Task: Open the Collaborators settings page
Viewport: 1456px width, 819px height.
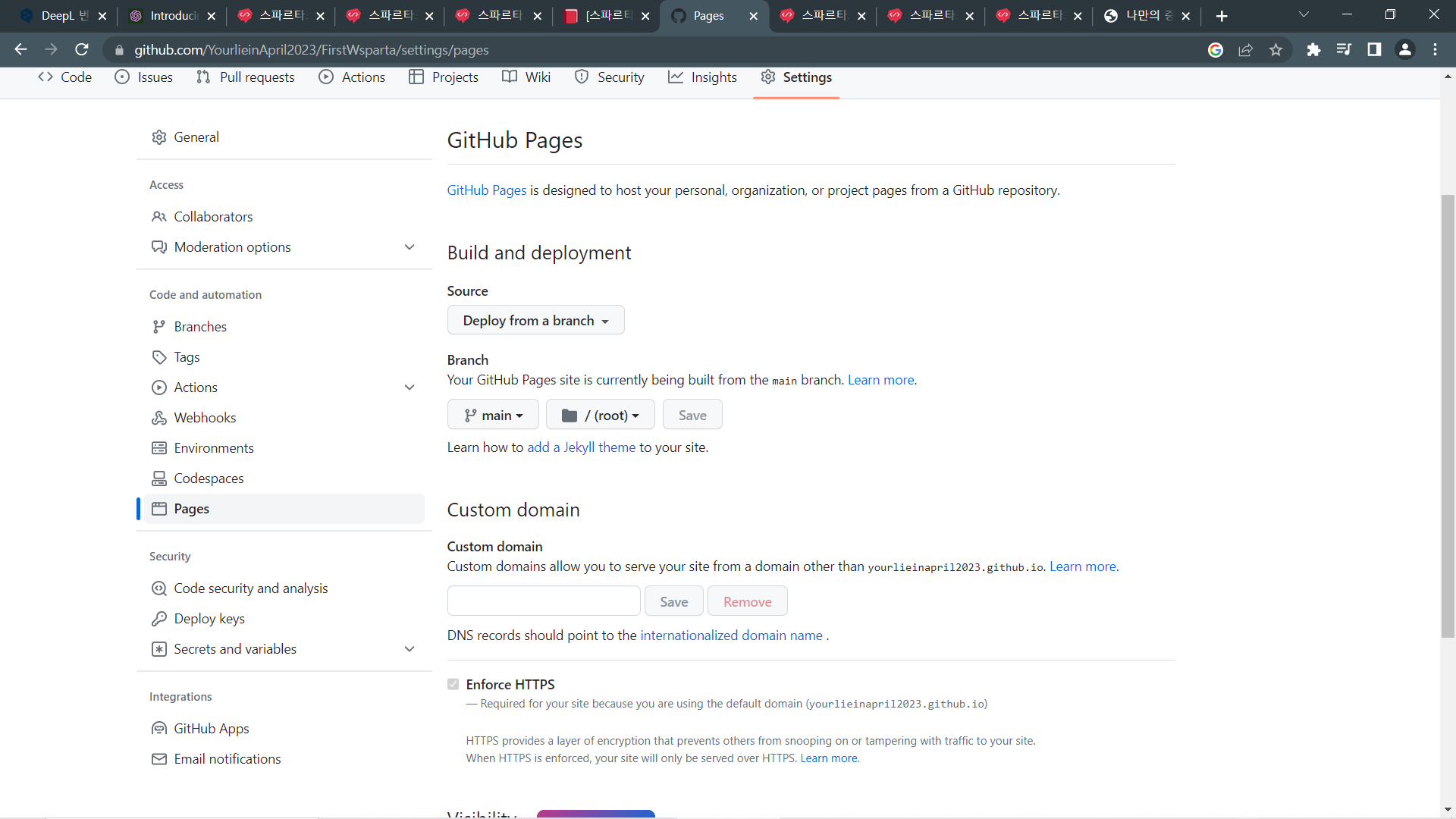Action: click(x=213, y=217)
